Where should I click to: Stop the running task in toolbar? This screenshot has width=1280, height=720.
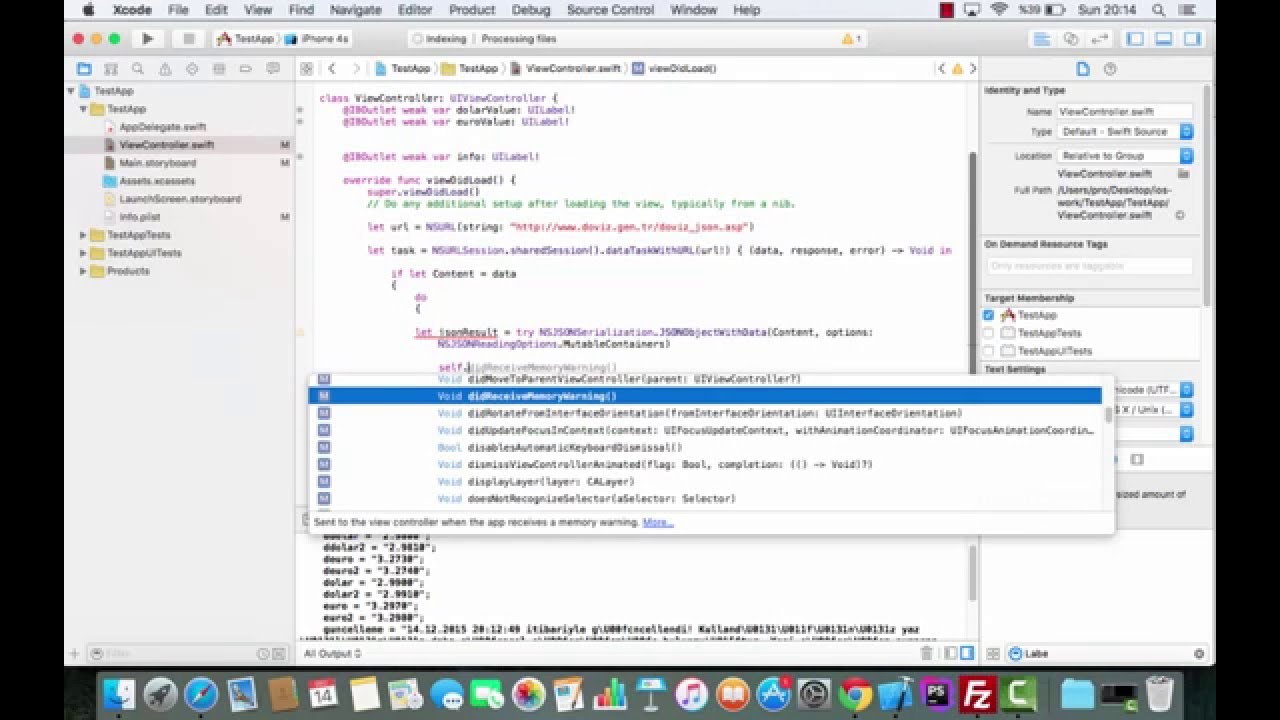point(187,39)
